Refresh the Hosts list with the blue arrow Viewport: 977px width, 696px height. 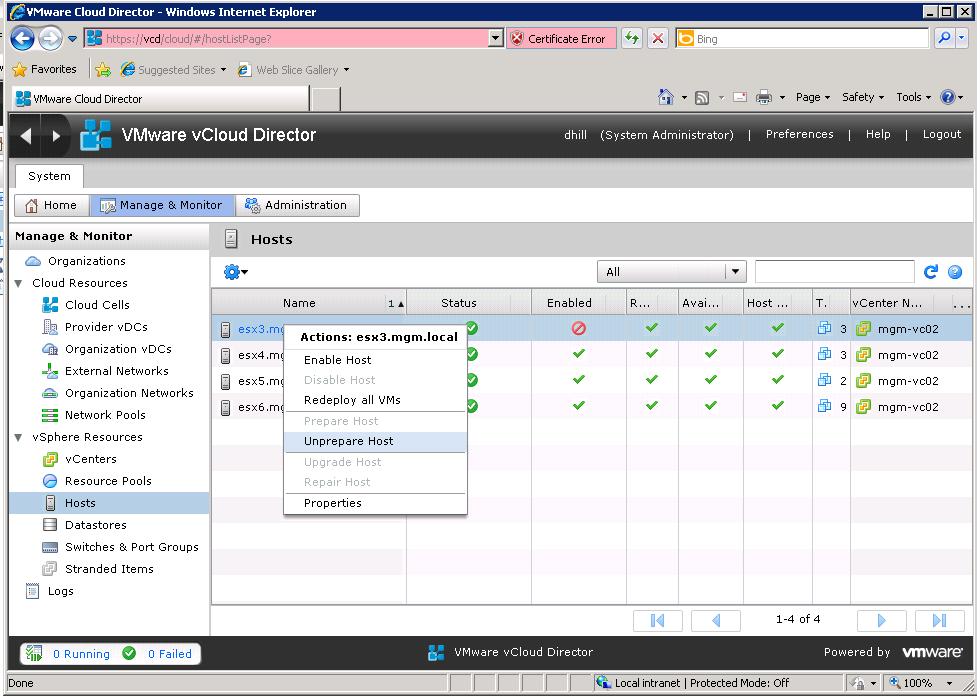tap(931, 272)
